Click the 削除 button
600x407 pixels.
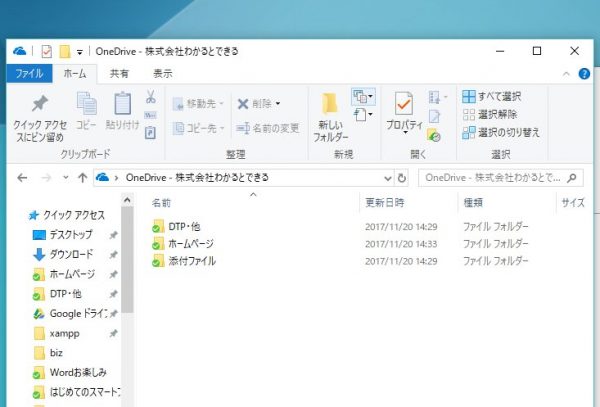pos(259,104)
